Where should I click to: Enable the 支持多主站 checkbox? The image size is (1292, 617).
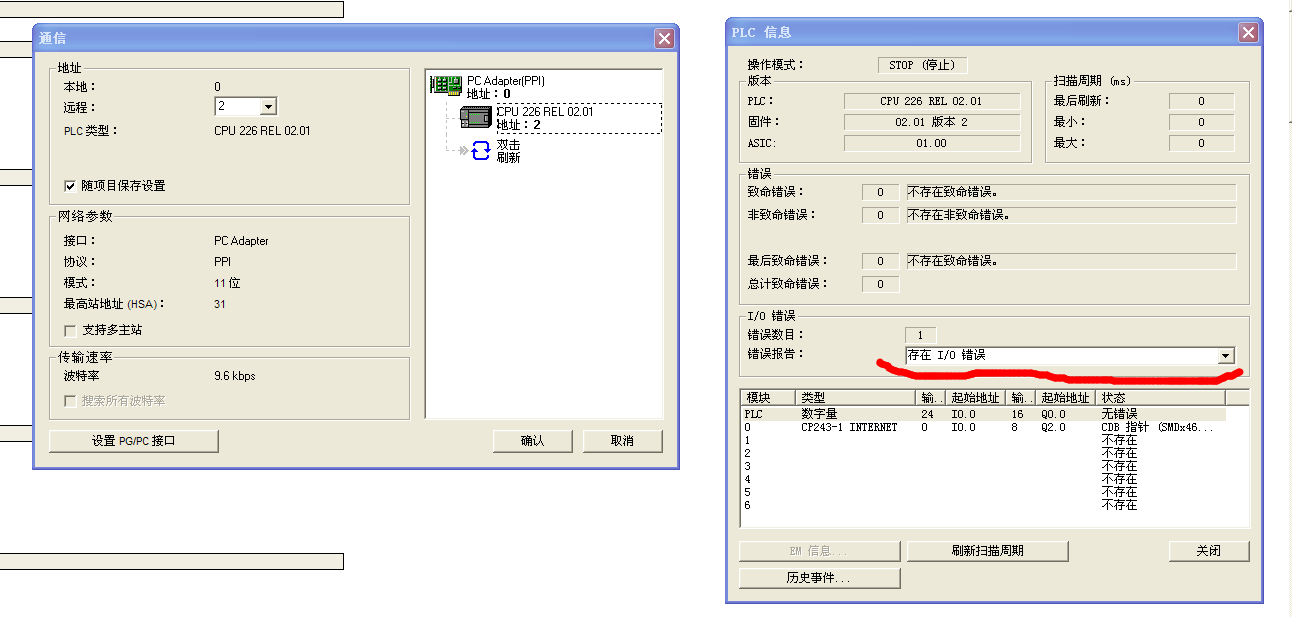coord(70,330)
